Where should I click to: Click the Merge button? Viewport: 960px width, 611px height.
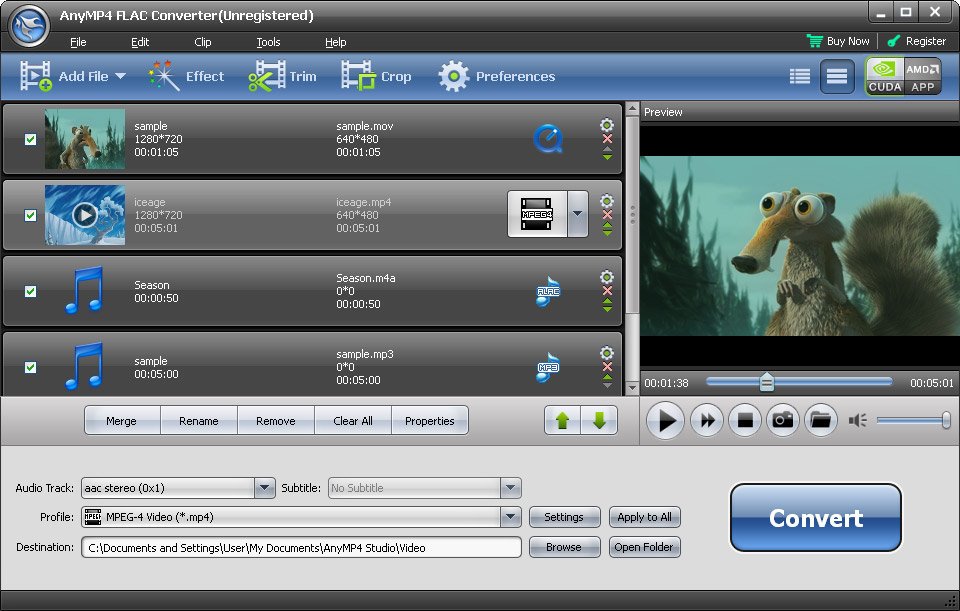pyautogui.click(x=121, y=421)
